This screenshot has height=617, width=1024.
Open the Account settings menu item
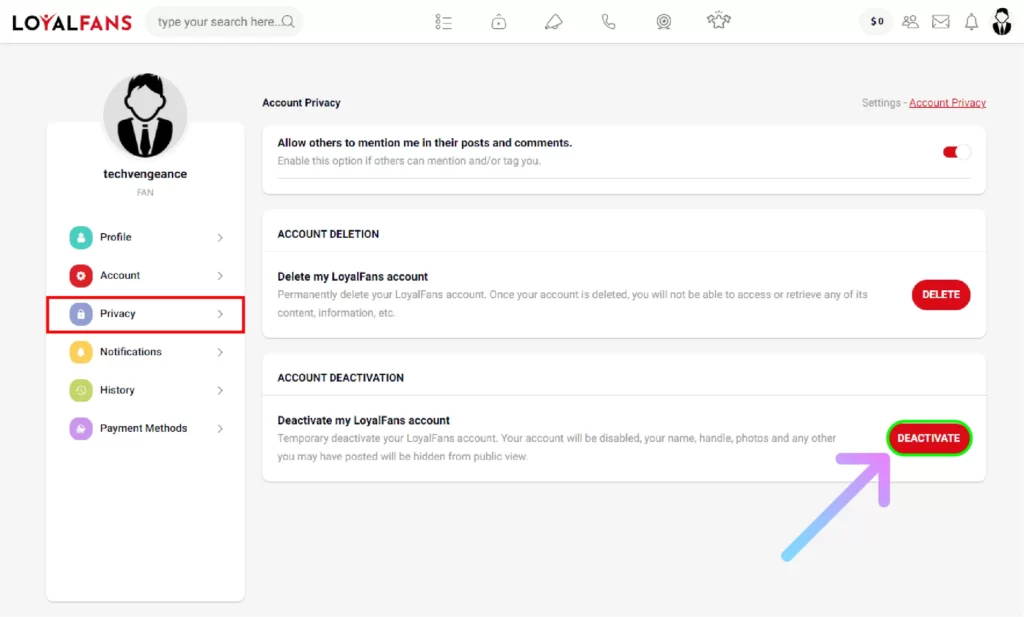(146, 276)
